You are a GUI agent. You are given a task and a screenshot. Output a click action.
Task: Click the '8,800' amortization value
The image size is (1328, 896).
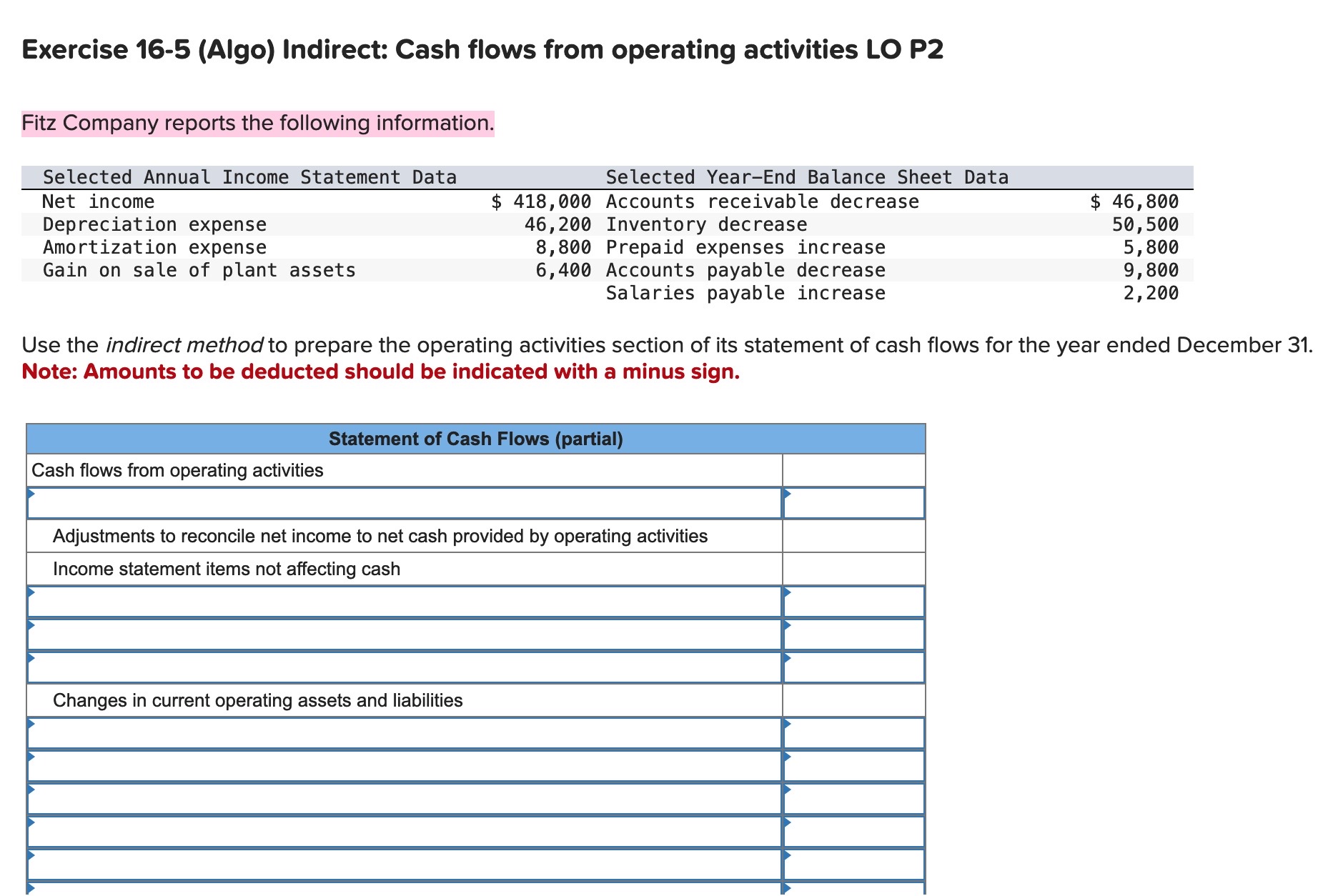point(564,247)
